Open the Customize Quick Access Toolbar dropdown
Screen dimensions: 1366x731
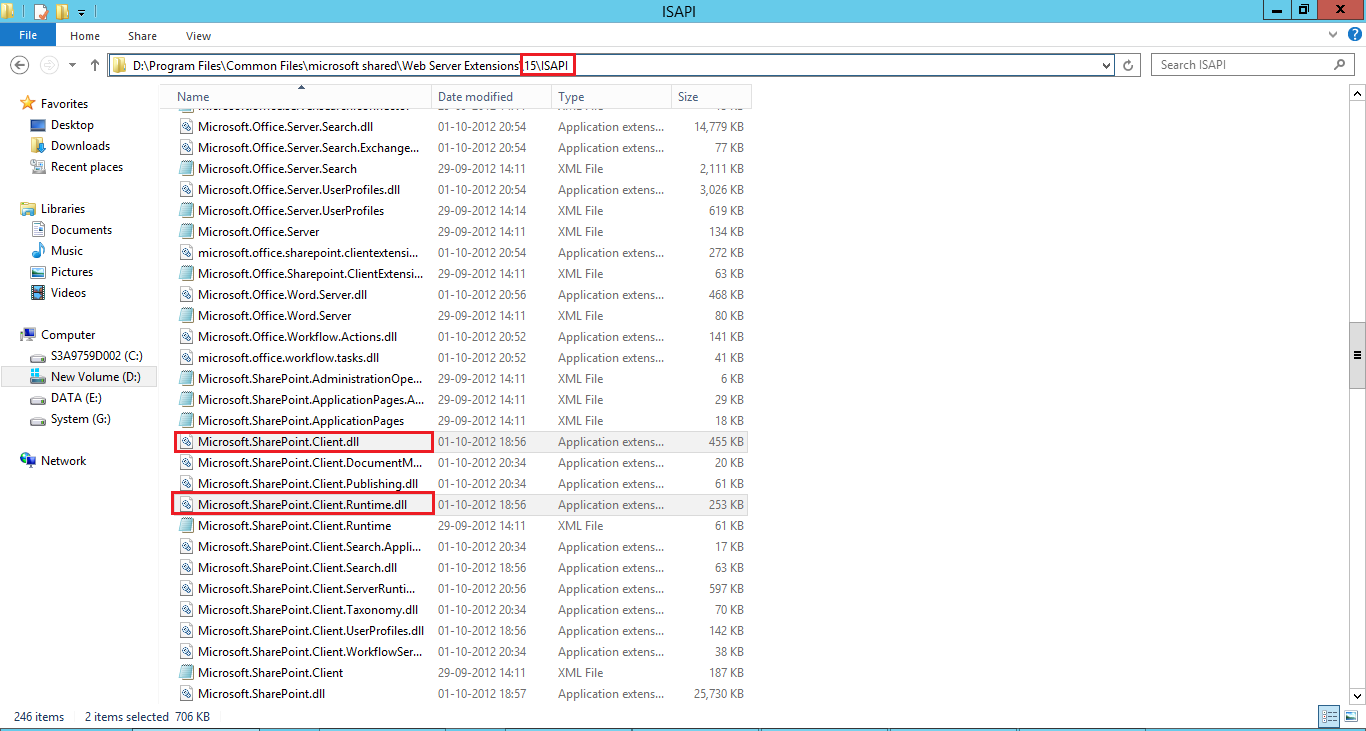point(82,12)
